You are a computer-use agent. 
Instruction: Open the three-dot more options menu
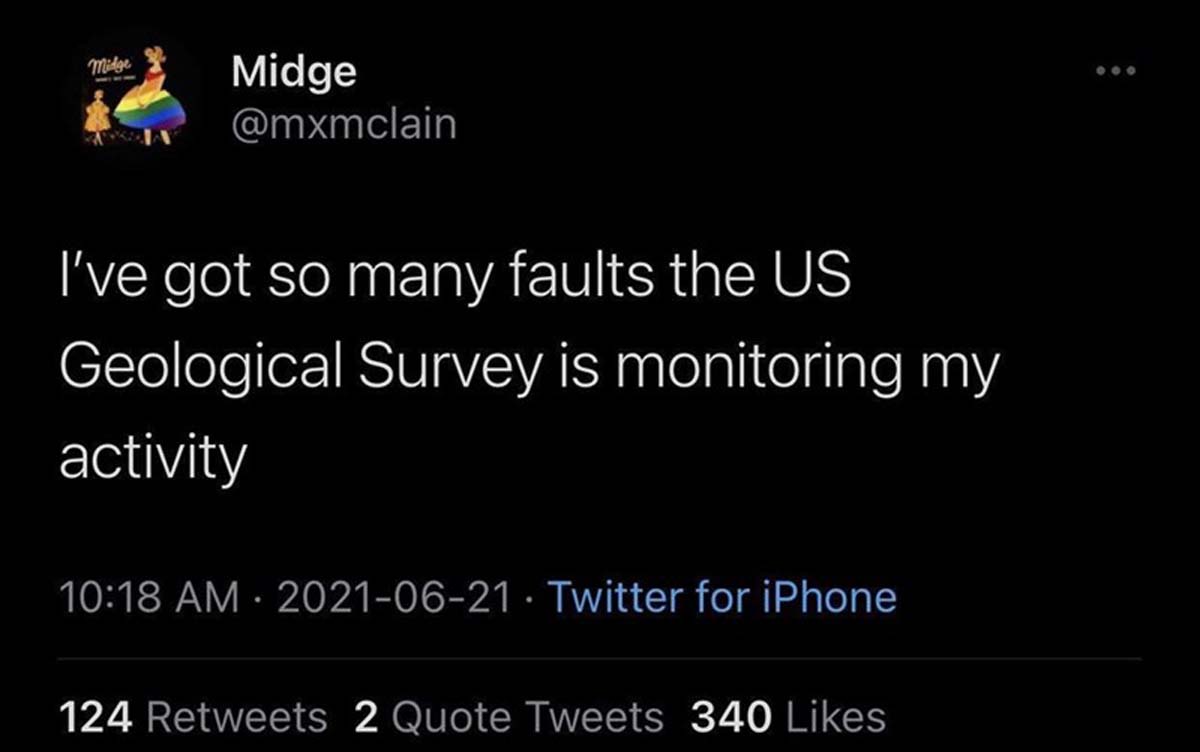tap(1116, 72)
